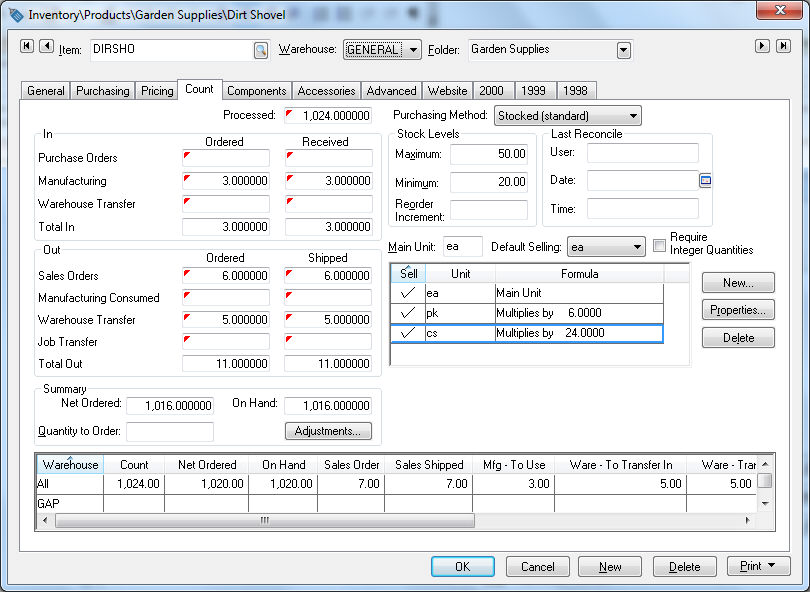Screen dimensions: 810x592
Task: Go to the previous record arrow icon
Action: tap(47, 46)
